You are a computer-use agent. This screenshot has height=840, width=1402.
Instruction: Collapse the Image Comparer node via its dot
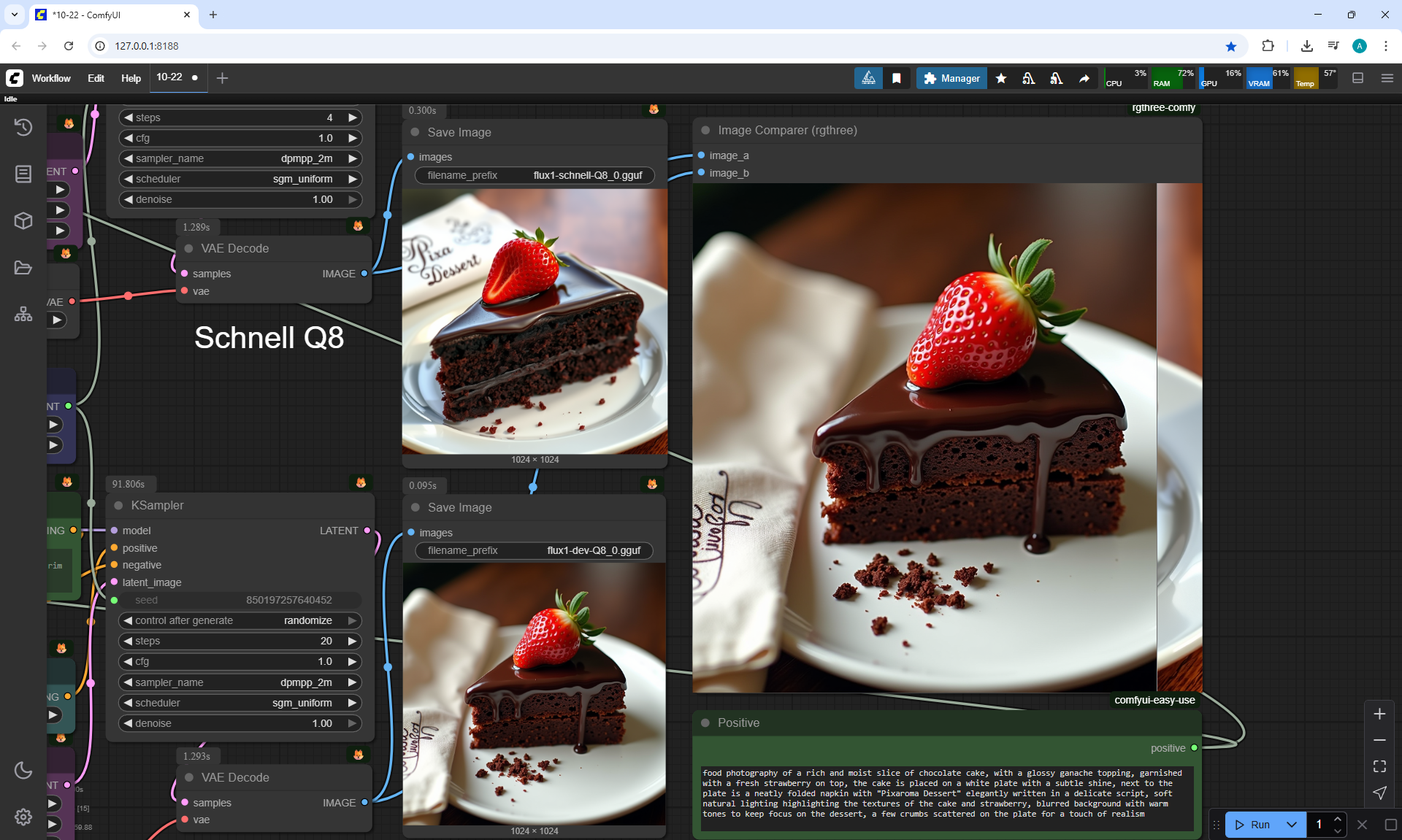click(x=705, y=131)
